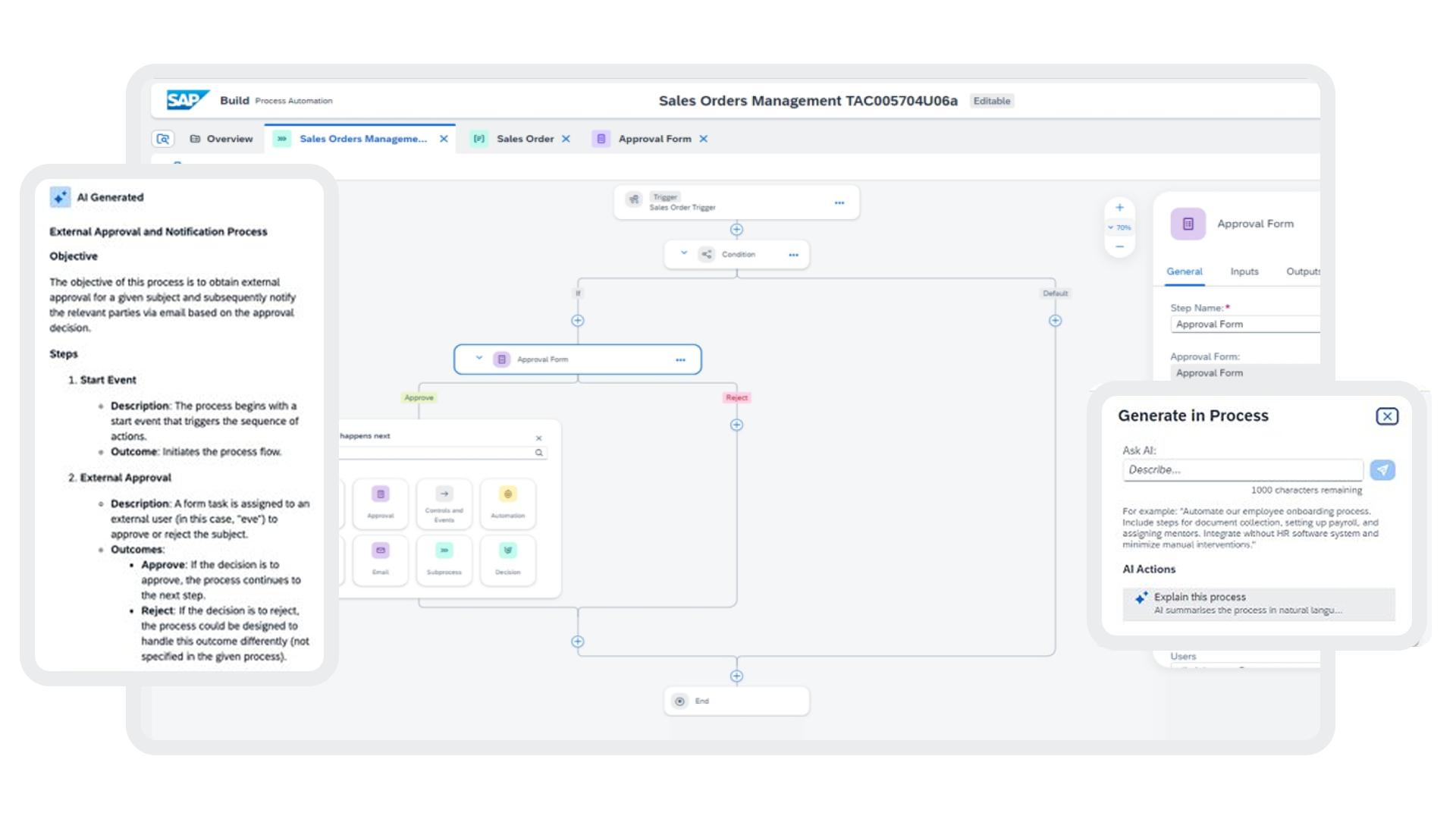Open the Inputs properties tab

(x=1244, y=271)
